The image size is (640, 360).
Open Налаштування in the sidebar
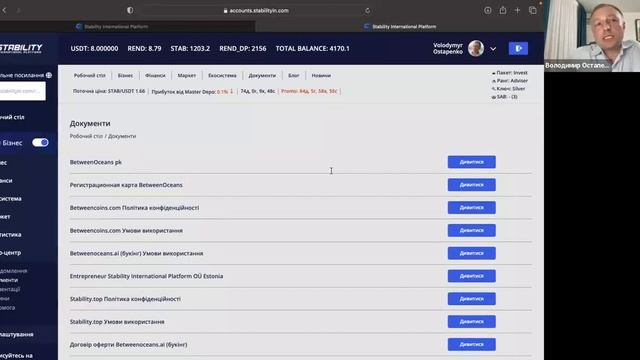[x=17, y=334]
